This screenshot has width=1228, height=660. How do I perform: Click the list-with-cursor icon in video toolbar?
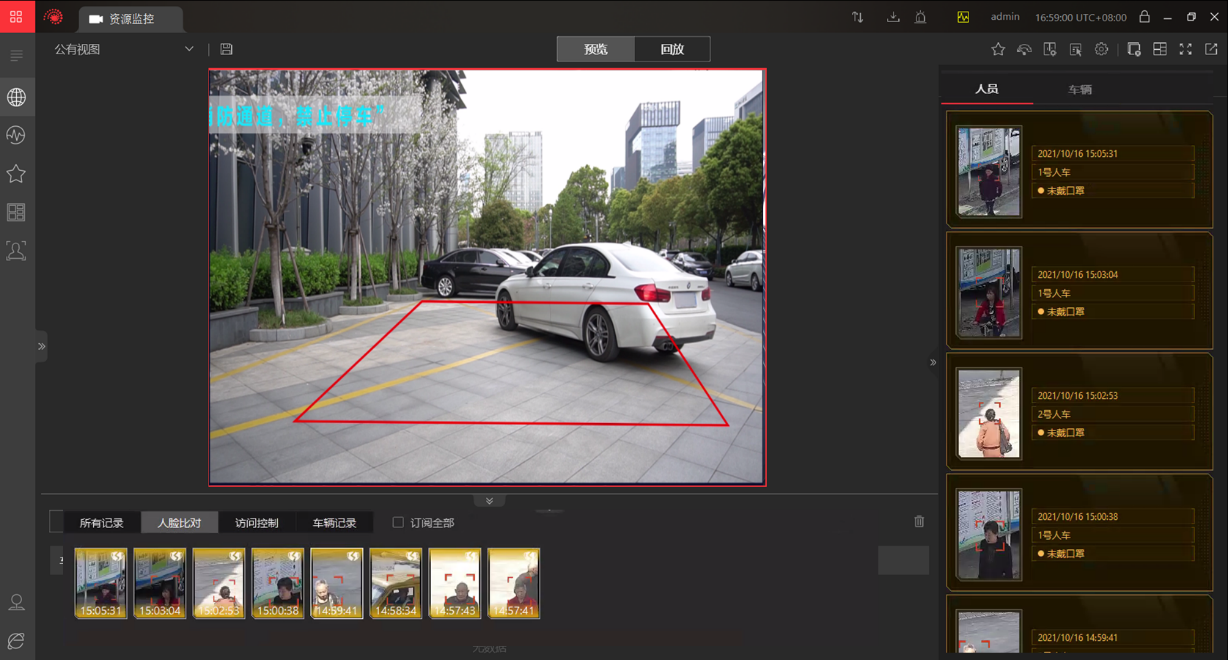(x=1076, y=49)
